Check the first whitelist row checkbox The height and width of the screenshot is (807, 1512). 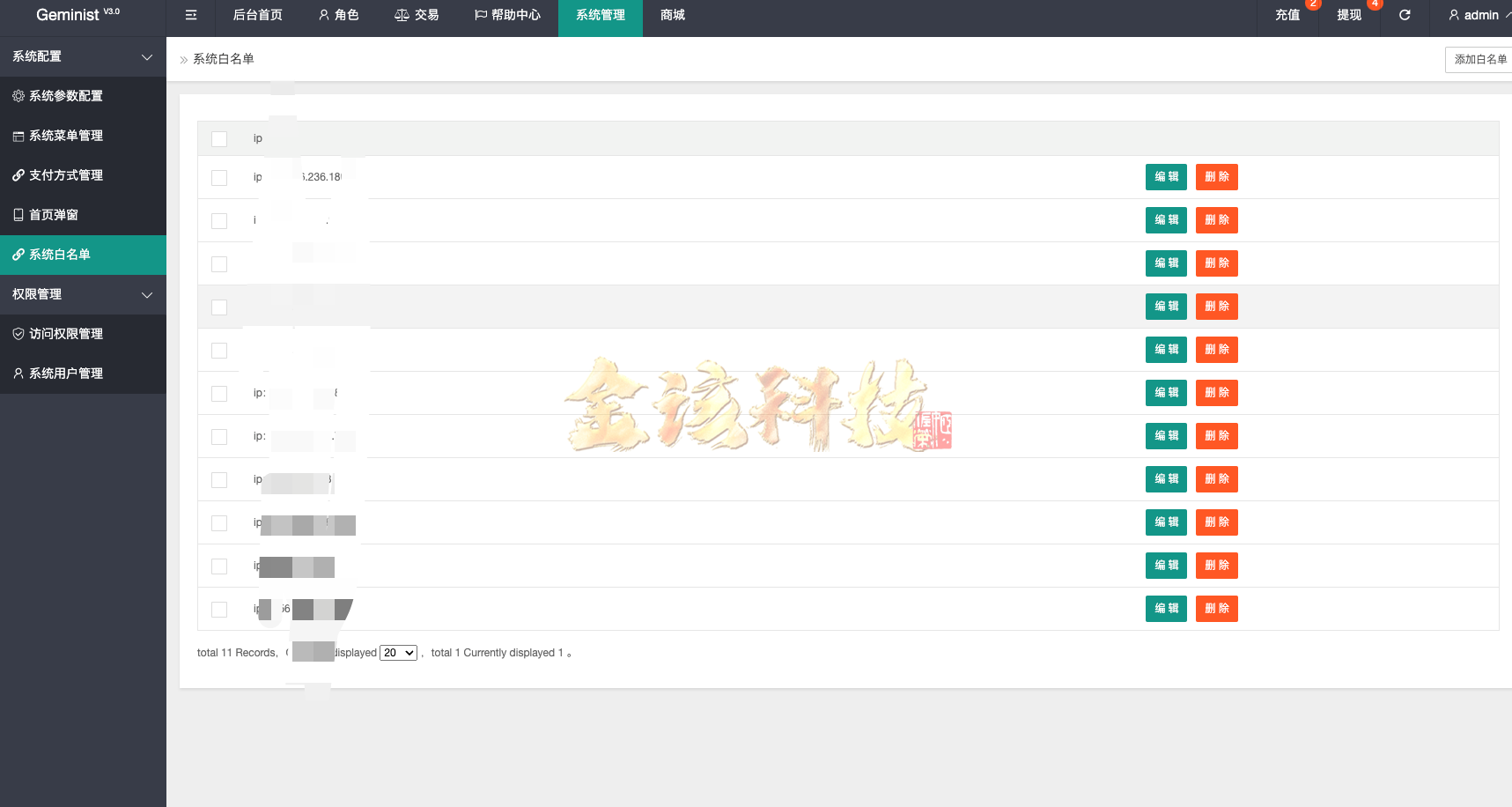pos(219,177)
